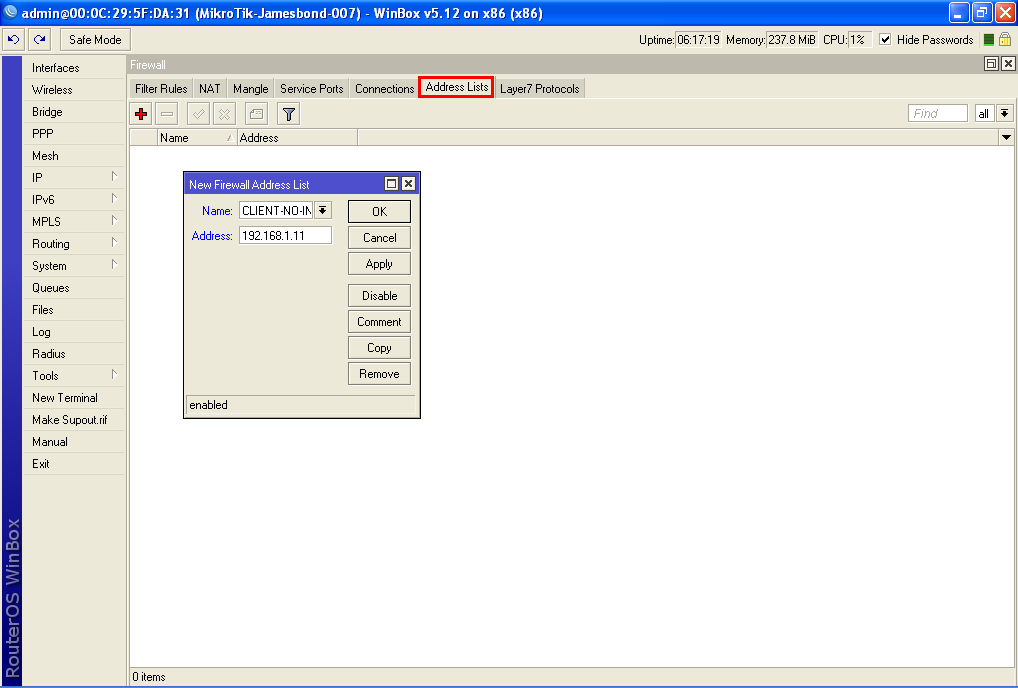Screen dimensions: 1018x688
Task: Click the Name input field
Action: 277,210
